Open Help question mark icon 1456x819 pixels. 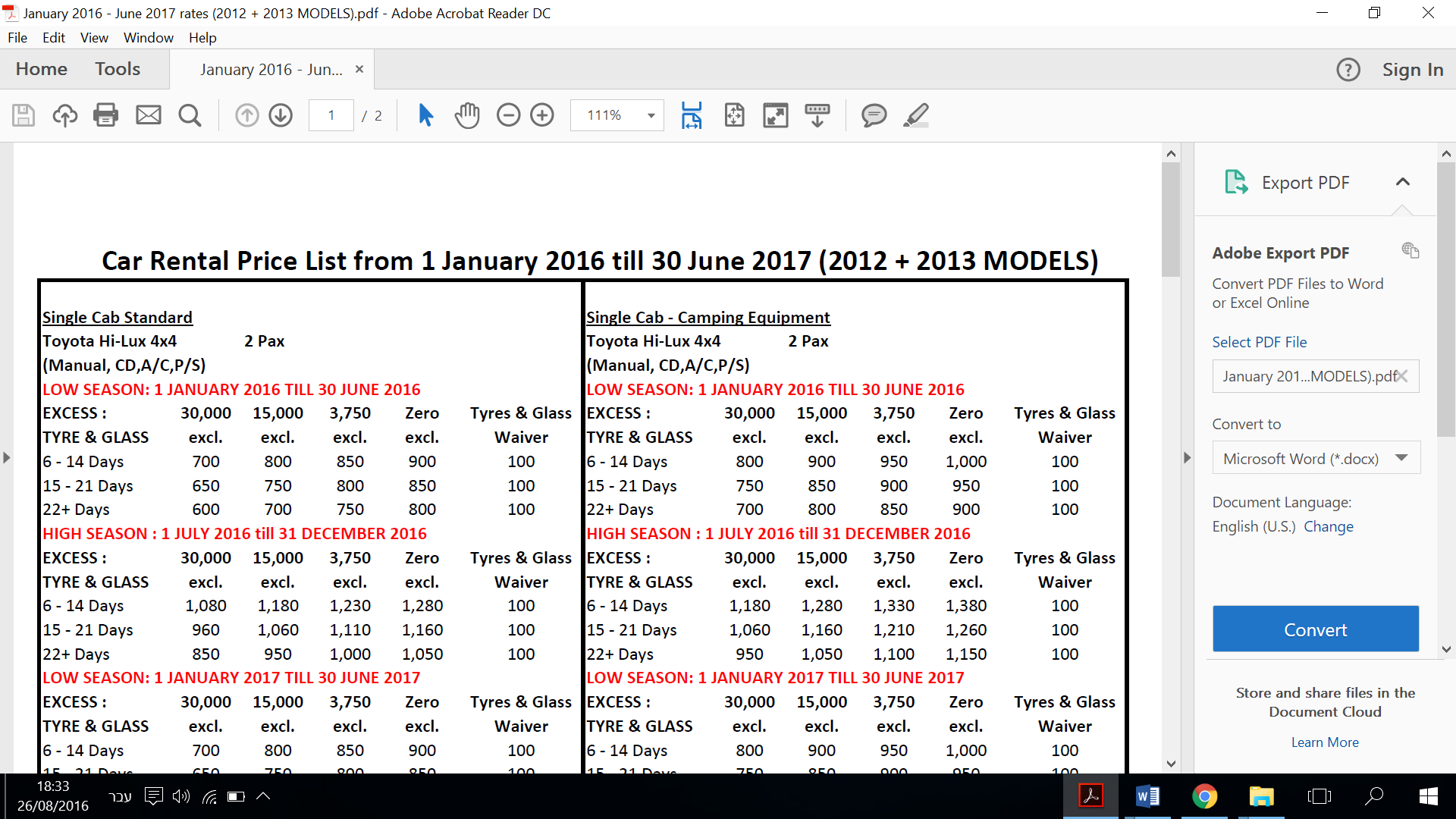pos(1348,70)
